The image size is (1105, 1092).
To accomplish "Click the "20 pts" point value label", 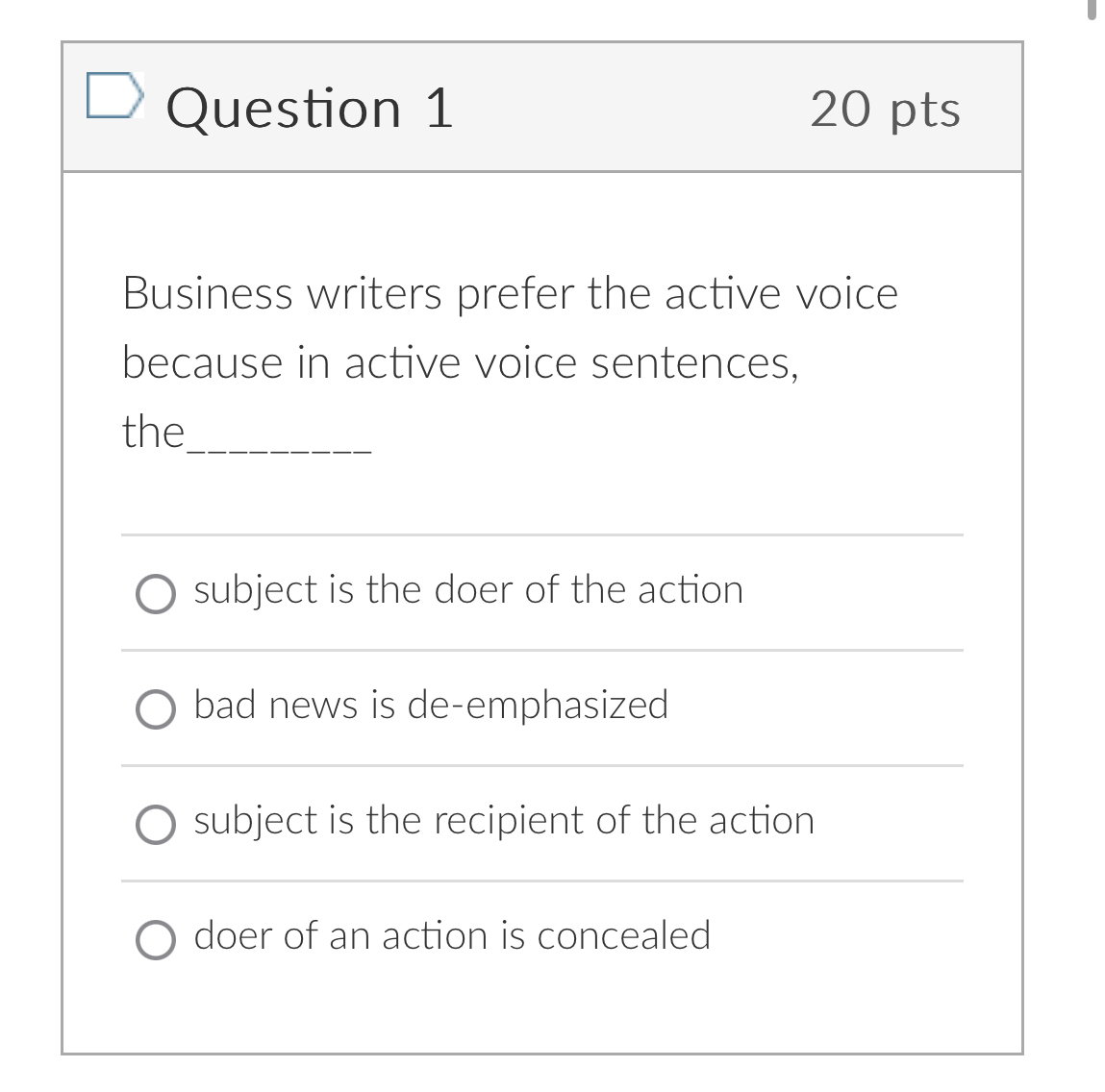I will (885, 109).
